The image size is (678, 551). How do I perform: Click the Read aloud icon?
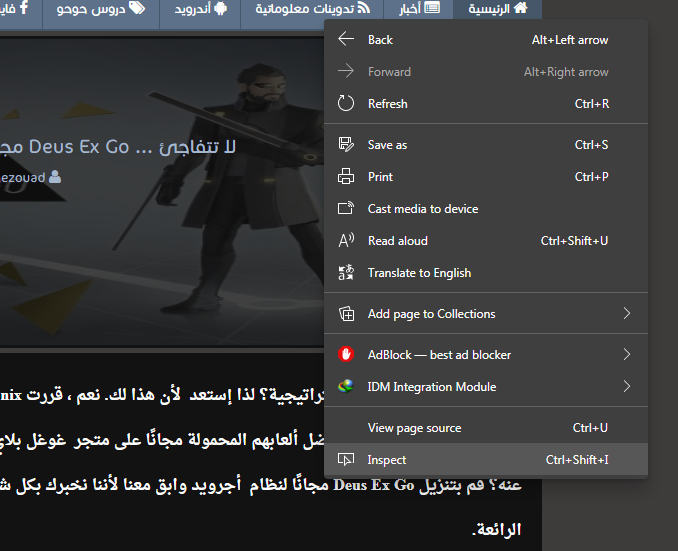[347, 241]
